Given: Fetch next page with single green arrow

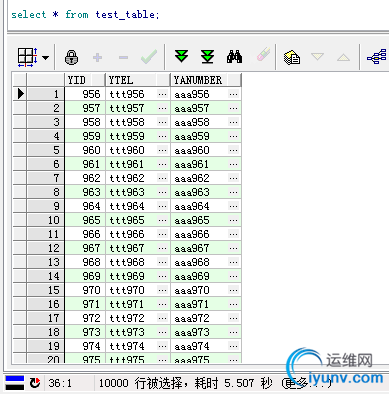Looking at the screenshot, I should tap(182, 56).
